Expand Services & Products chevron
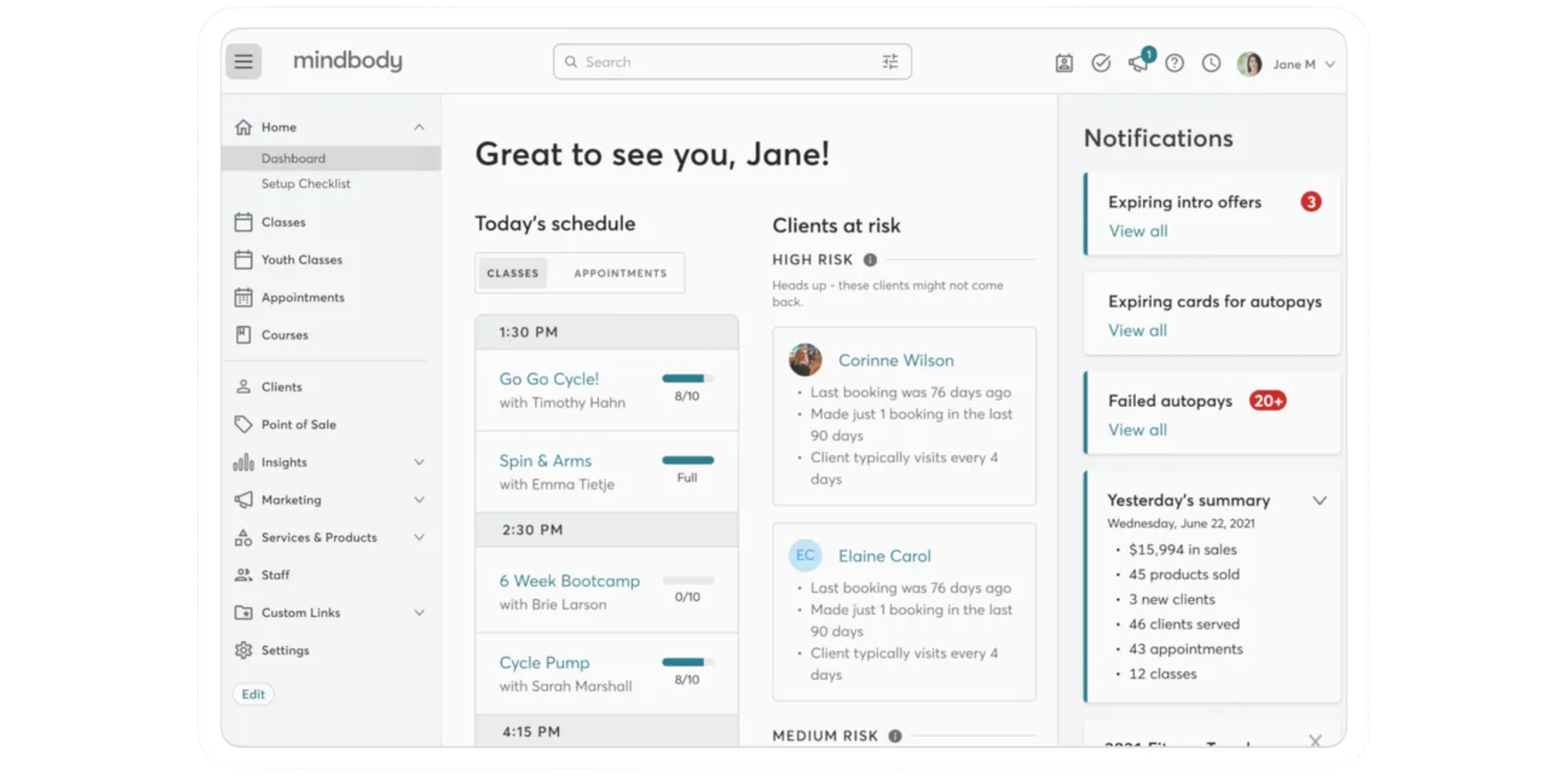1568x784 pixels. pyautogui.click(x=419, y=537)
